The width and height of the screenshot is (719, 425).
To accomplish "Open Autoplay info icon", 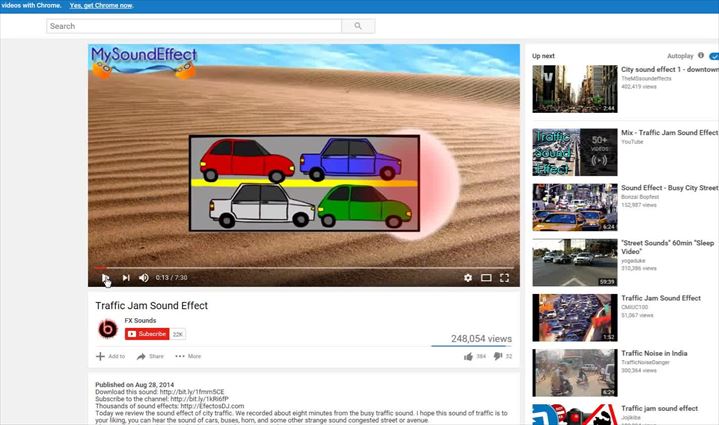I will [x=701, y=56].
